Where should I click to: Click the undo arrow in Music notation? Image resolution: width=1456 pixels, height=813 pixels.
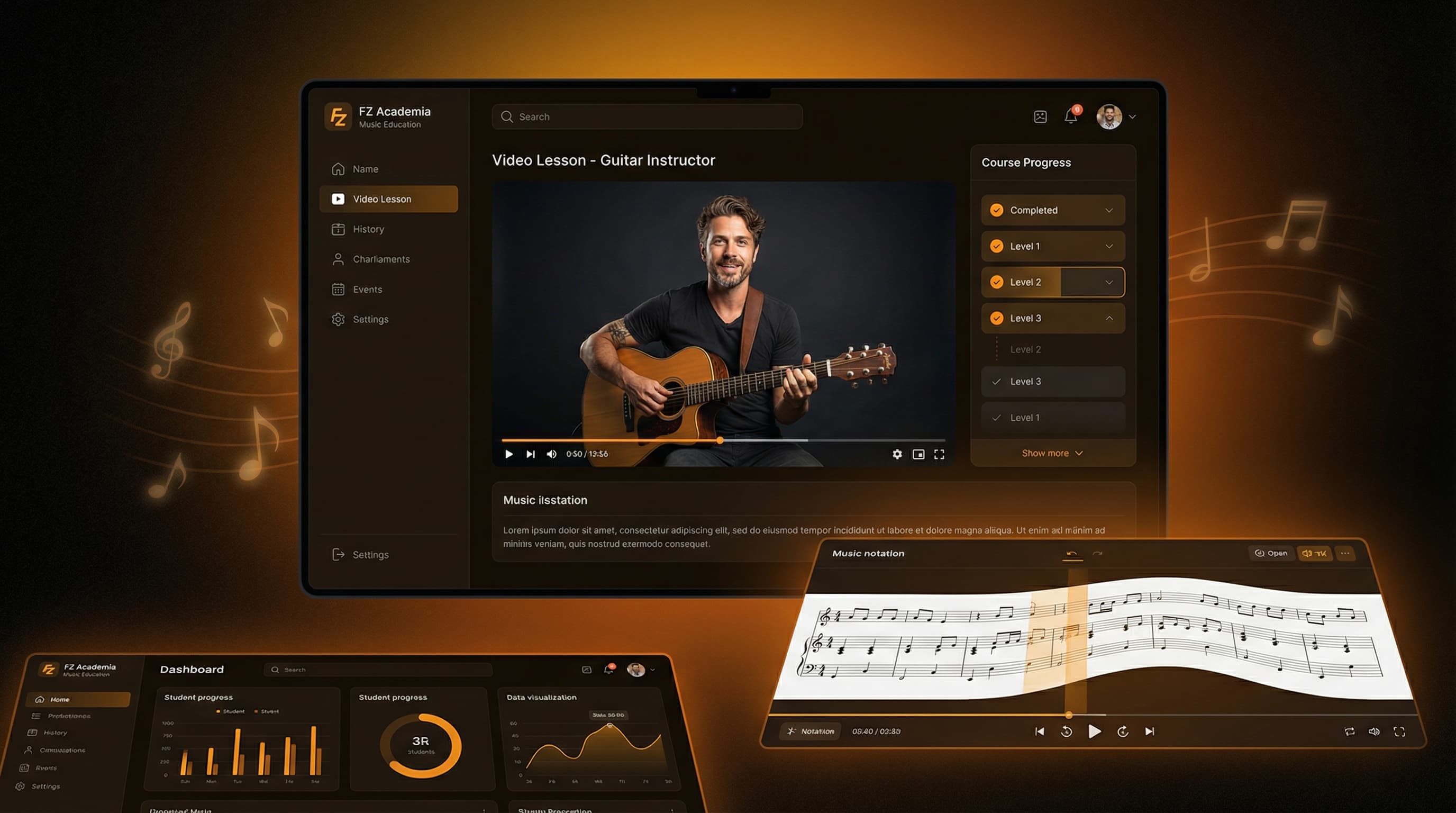(x=1071, y=554)
